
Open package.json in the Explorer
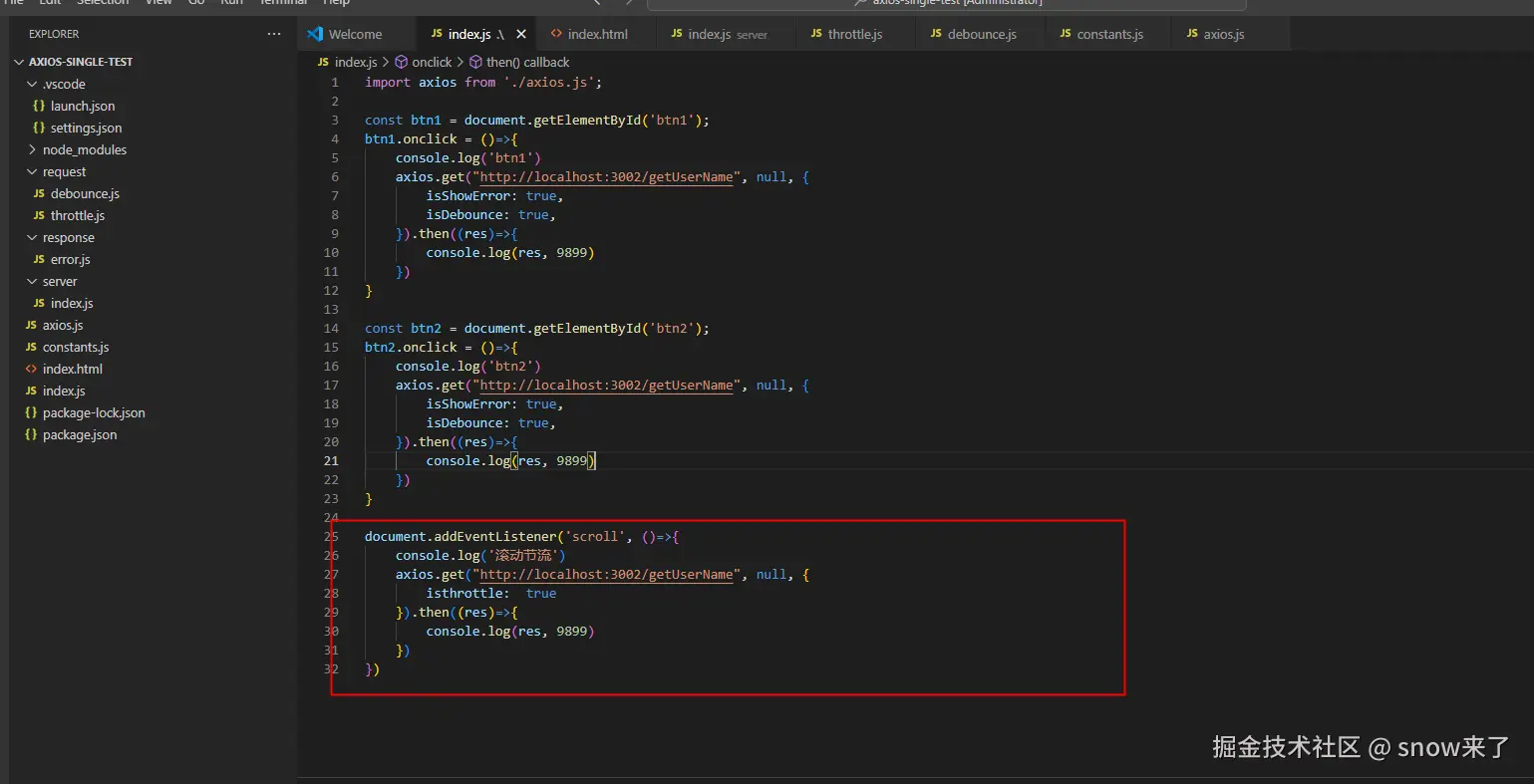click(x=80, y=434)
